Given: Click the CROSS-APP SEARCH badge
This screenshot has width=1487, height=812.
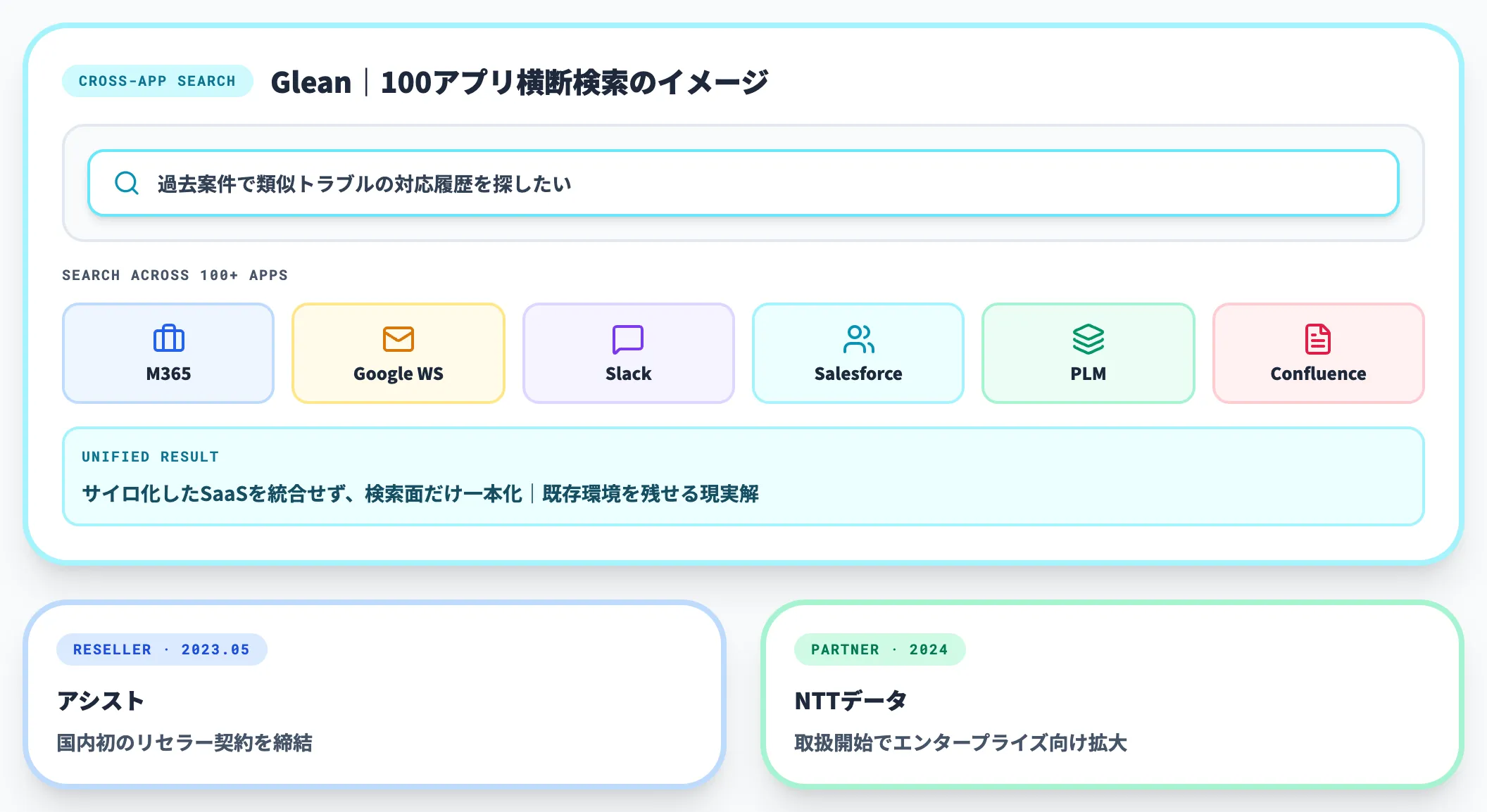Looking at the screenshot, I should click(157, 81).
